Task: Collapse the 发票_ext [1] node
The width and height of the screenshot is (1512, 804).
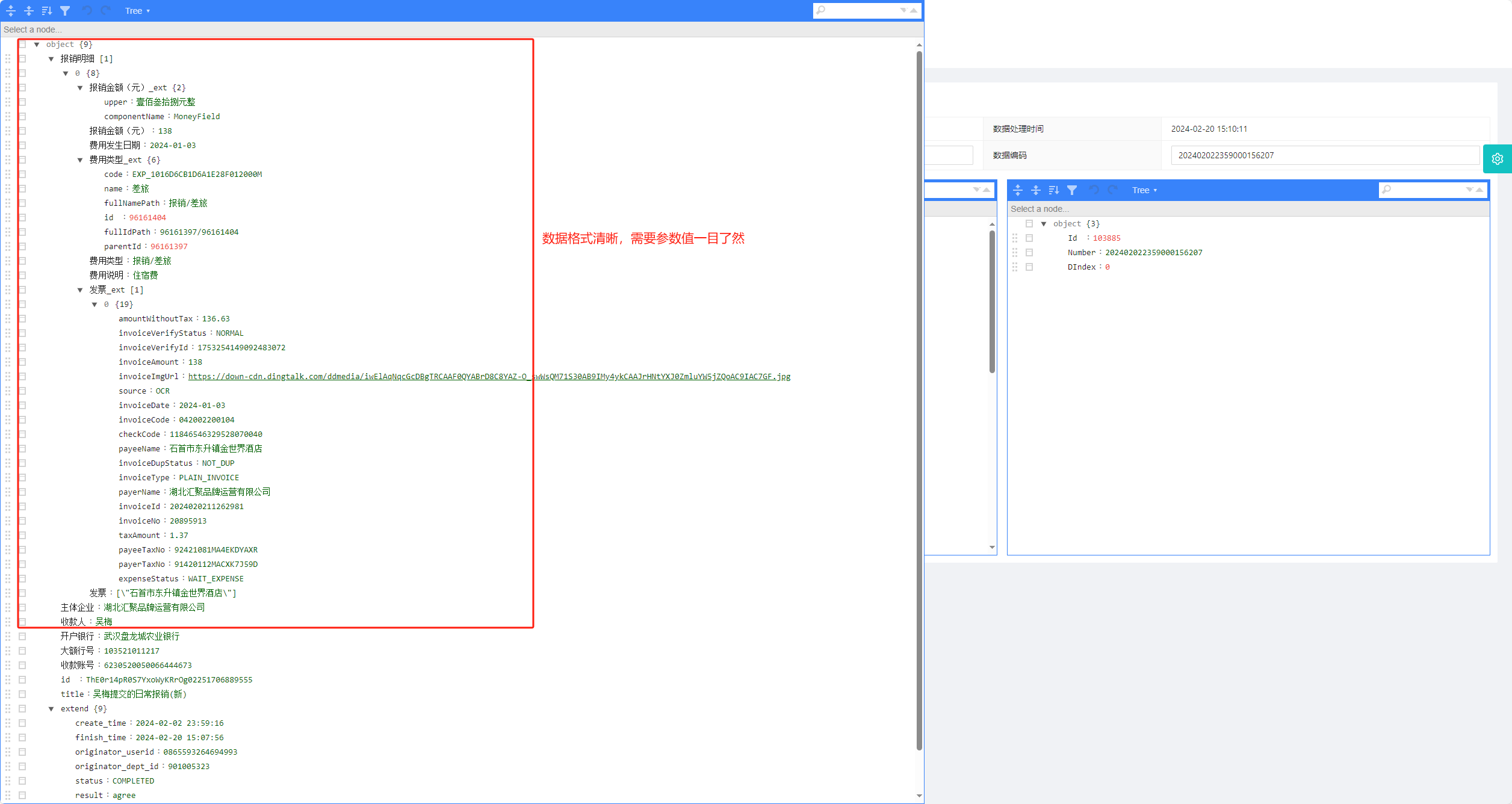Action: [x=80, y=290]
